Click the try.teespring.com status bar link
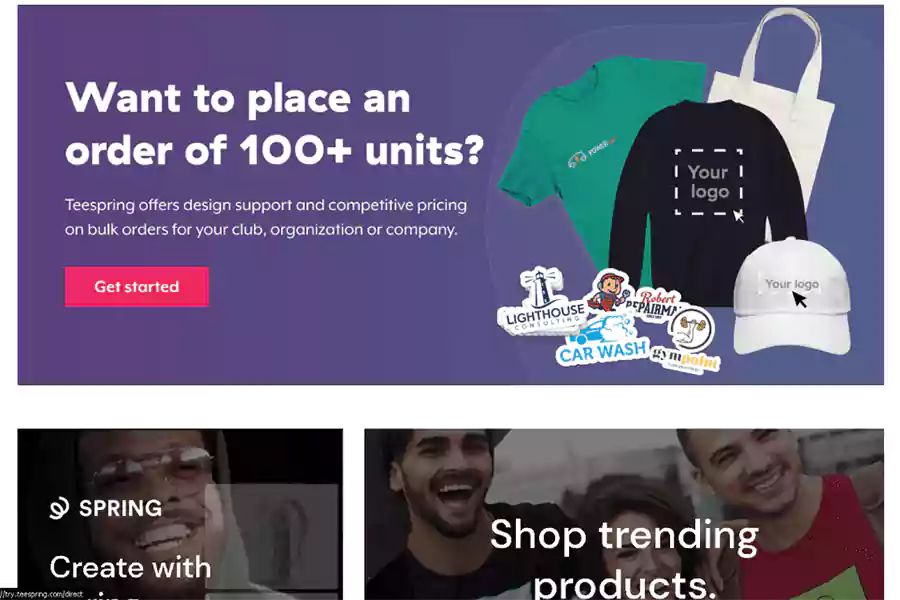This screenshot has width=900, height=600. [x=41, y=594]
